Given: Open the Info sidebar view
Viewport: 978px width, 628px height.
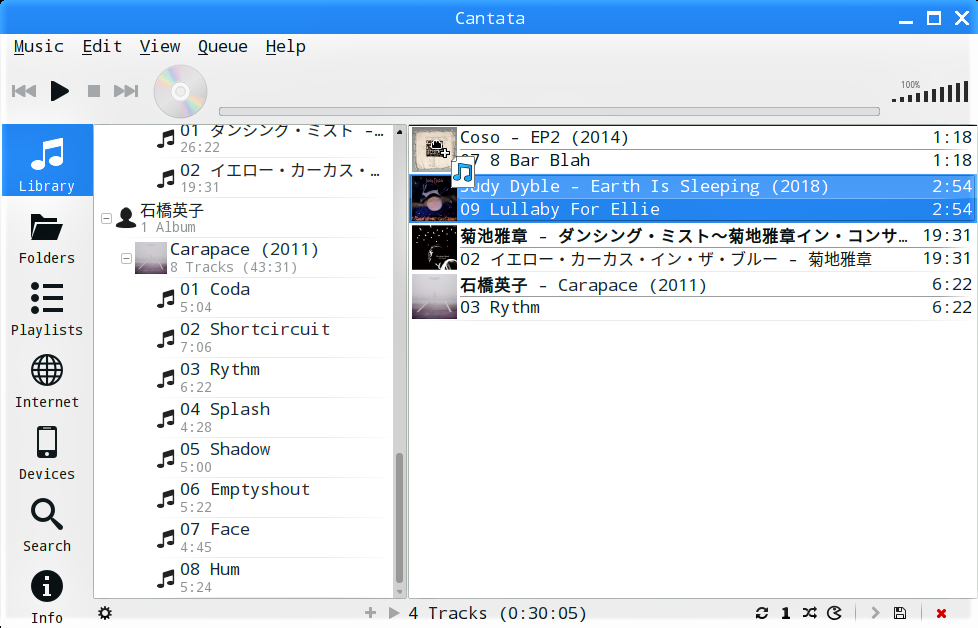Looking at the screenshot, I should (47, 597).
